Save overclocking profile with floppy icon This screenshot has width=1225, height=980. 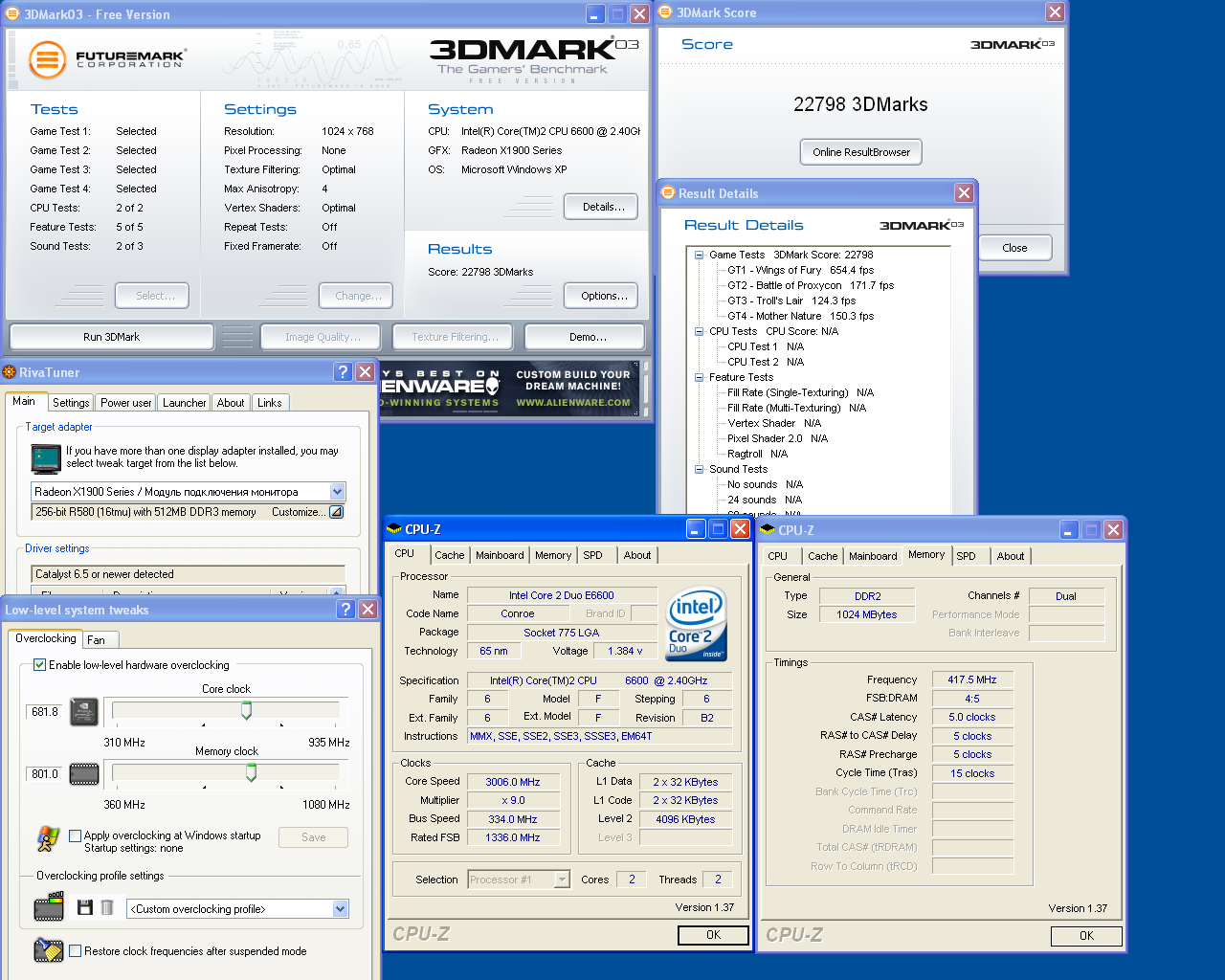click(x=85, y=907)
